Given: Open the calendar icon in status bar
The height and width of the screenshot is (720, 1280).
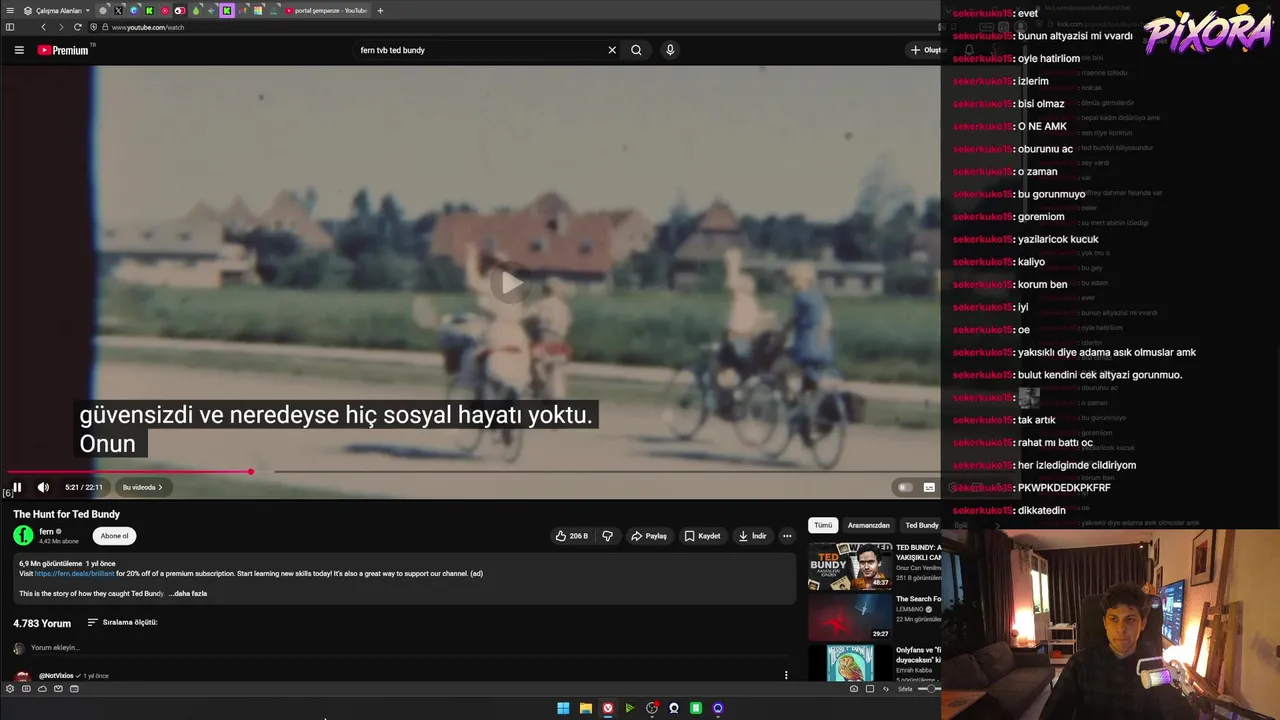Looking at the screenshot, I should click(74, 689).
